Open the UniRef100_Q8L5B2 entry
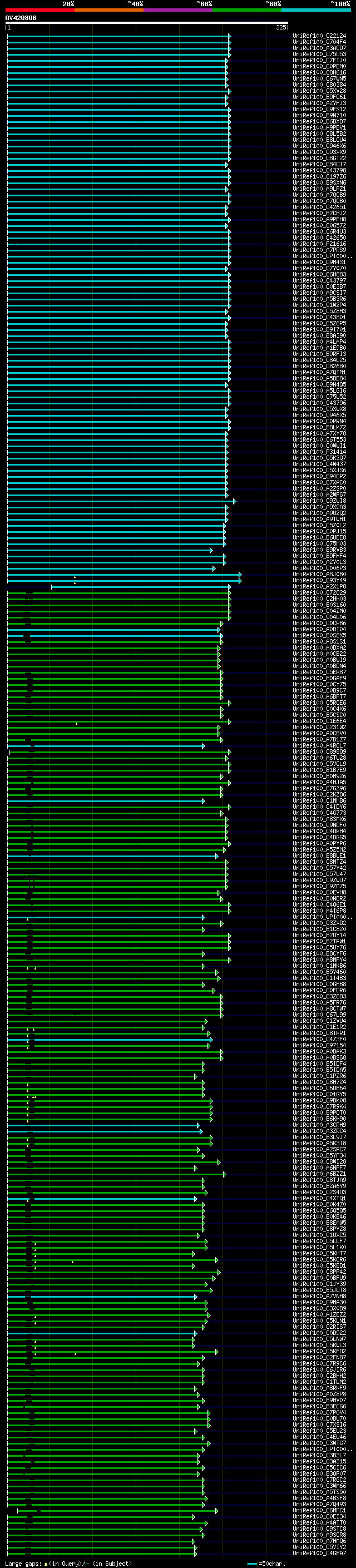Image resolution: width=356 pixels, height=1568 pixels. pos(319,134)
